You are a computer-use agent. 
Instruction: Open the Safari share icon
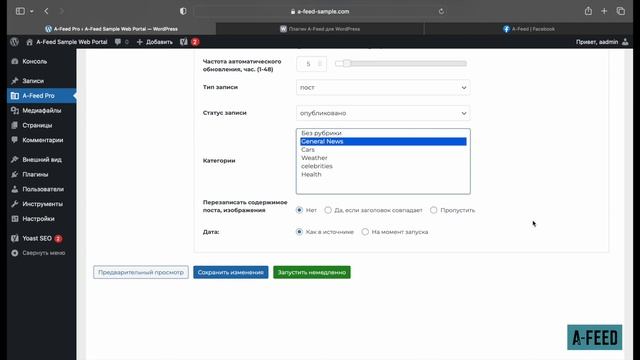pos(588,11)
